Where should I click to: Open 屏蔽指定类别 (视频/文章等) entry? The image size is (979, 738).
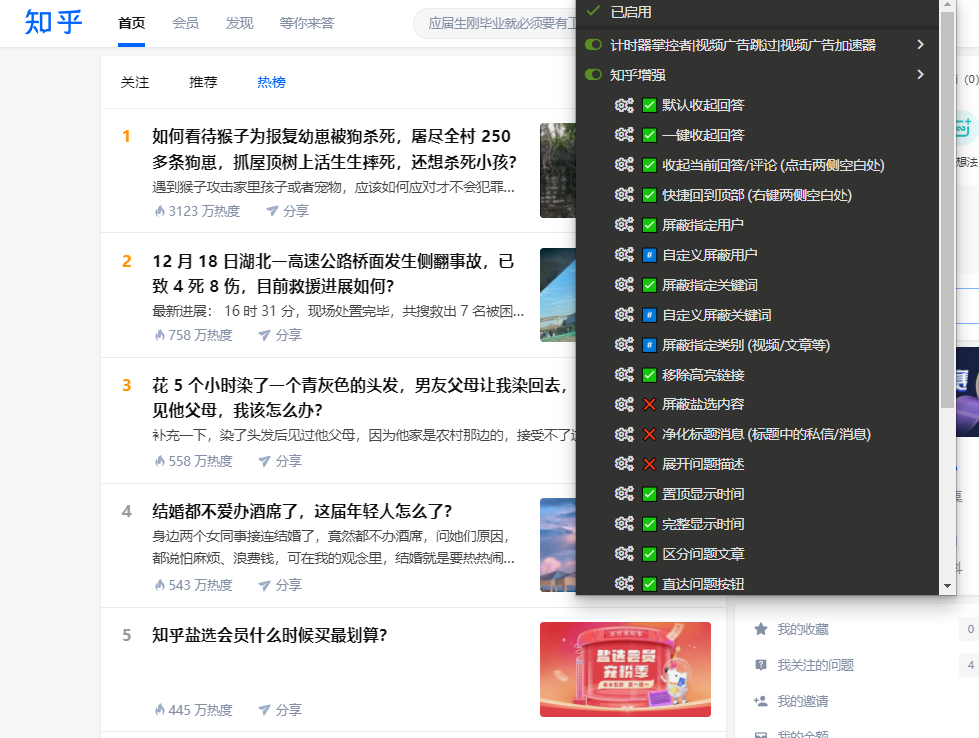point(745,345)
